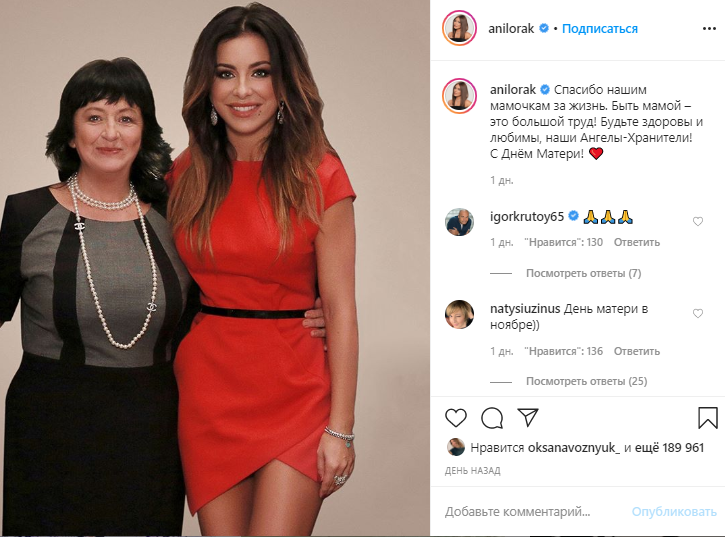Open the comment bubble icon
725x537 pixels.
point(492,418)
